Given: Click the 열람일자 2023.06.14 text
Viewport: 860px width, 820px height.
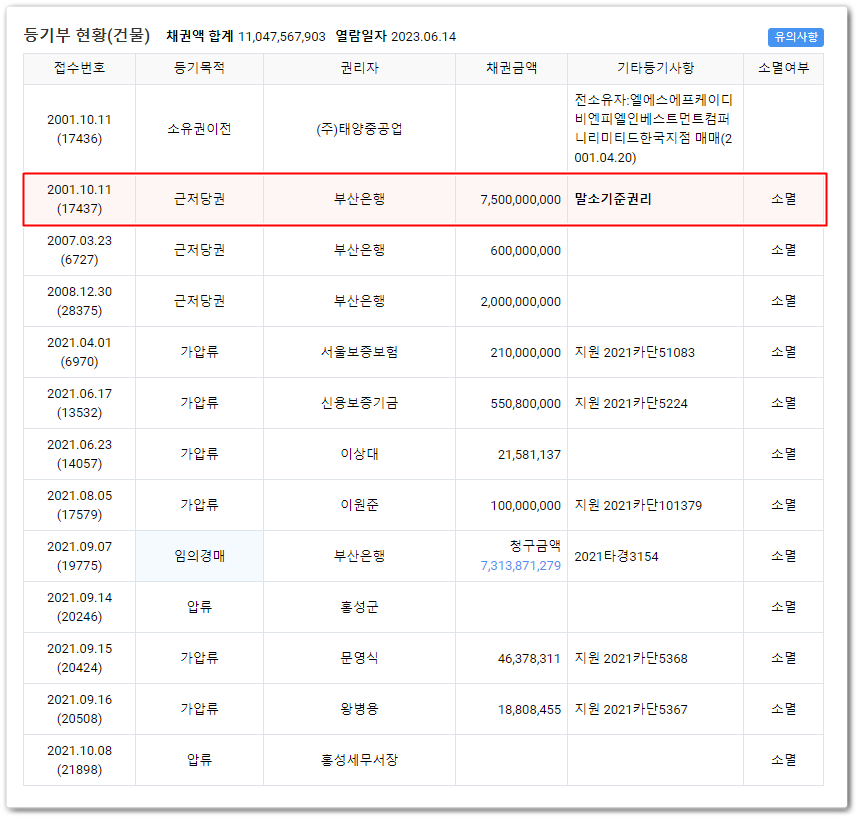Looking at the screenshot, I should [395, 37].
